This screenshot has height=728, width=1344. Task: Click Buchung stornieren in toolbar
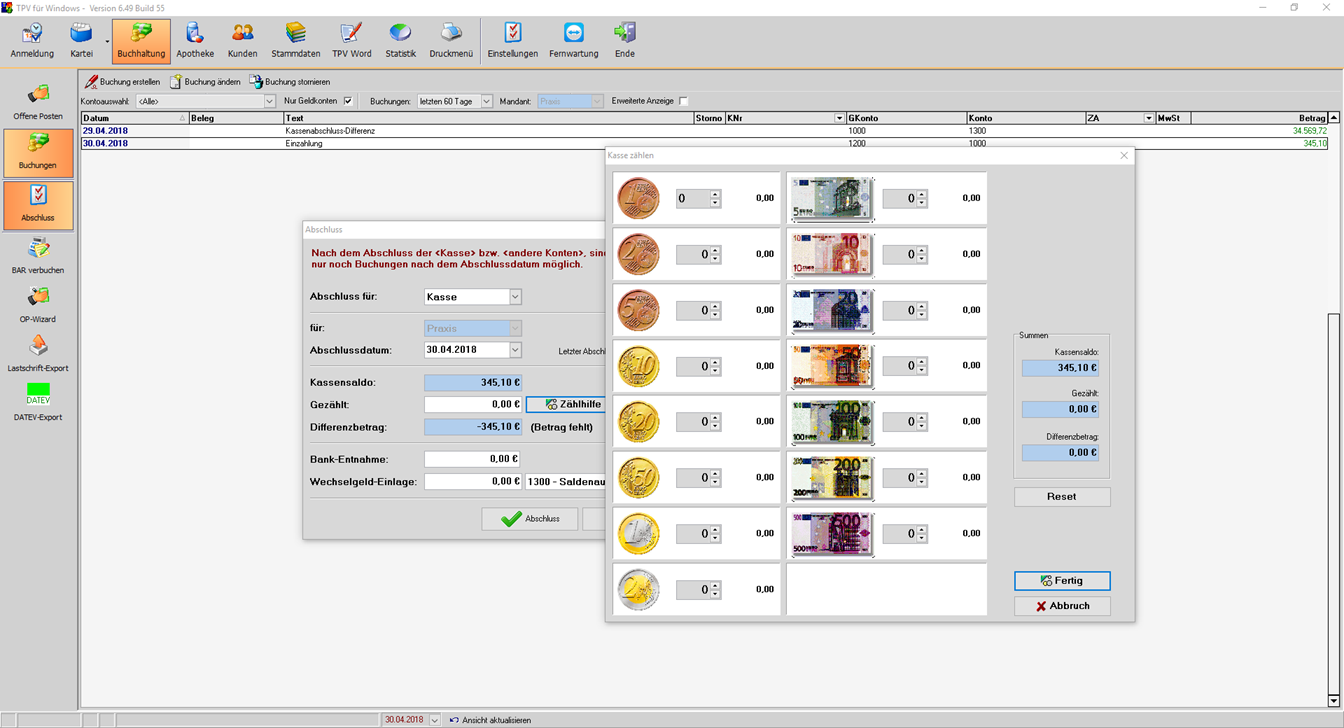pyautogui.click(x=290, y=82)
